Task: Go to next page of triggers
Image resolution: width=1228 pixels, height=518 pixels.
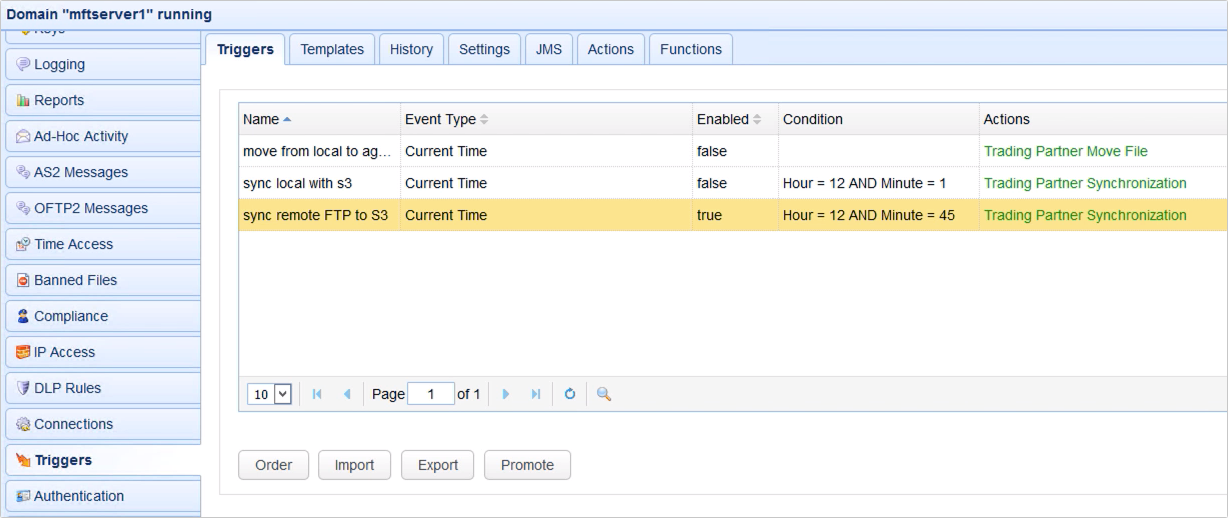Action: (x=506, y=394)
